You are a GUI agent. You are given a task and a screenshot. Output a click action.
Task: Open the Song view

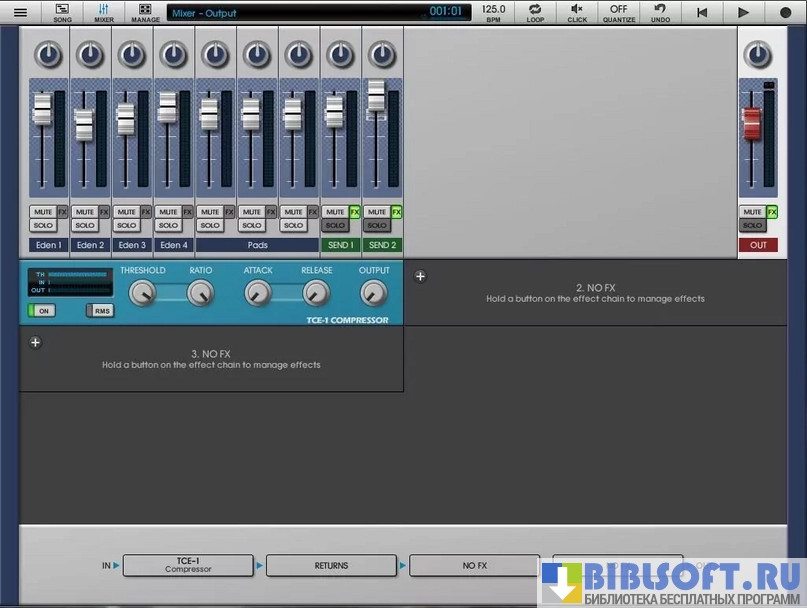[62, 12]
